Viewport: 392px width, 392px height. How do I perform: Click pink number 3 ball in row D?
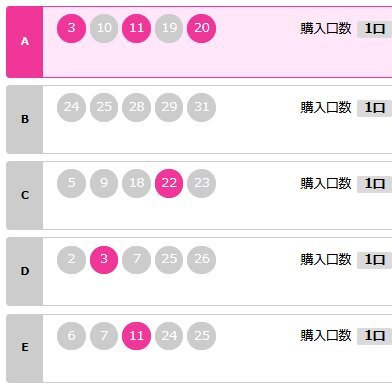(x=104, y=259)
